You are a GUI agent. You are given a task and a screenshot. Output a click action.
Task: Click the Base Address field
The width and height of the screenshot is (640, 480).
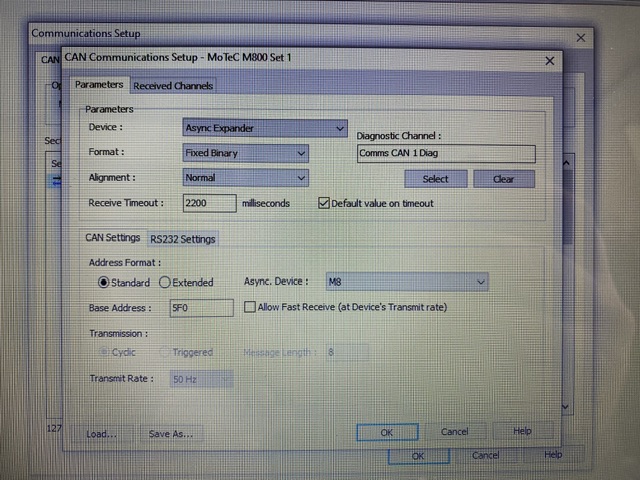[x=202, y=308]
